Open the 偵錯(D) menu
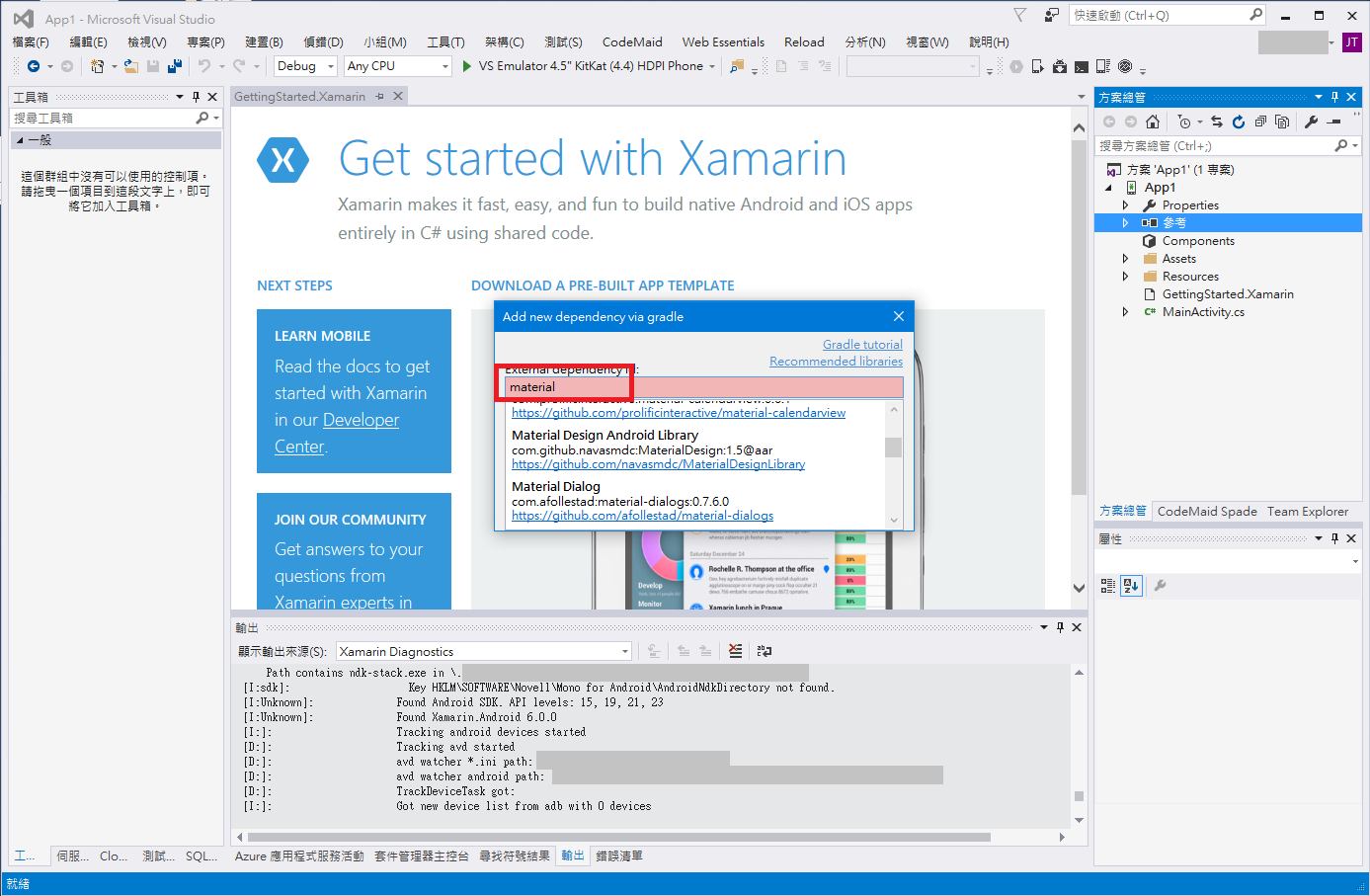The width and height of the screenshot is (1370, 896). coord(323,41)
